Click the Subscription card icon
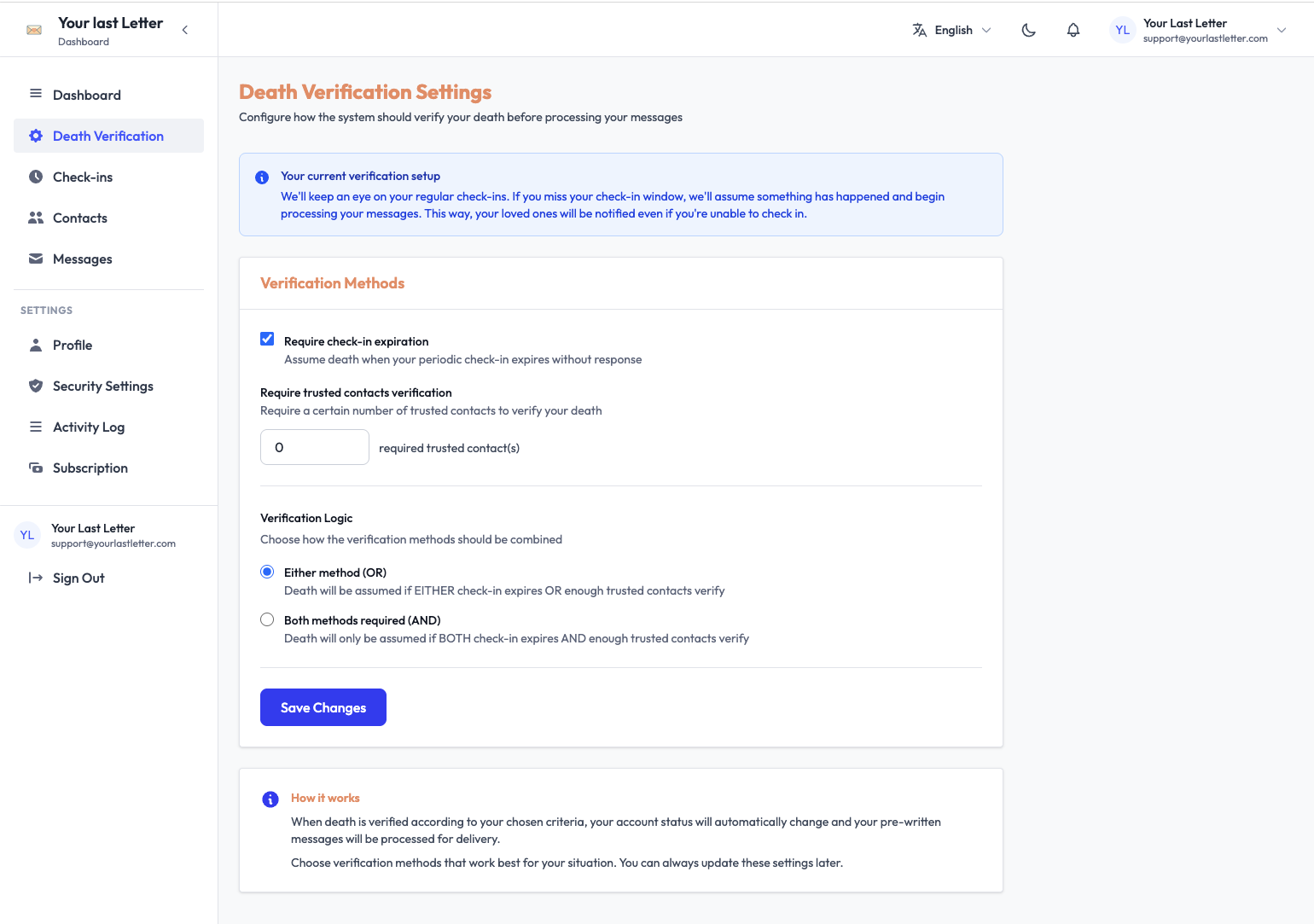The image size is (1314, 924). 36,468
